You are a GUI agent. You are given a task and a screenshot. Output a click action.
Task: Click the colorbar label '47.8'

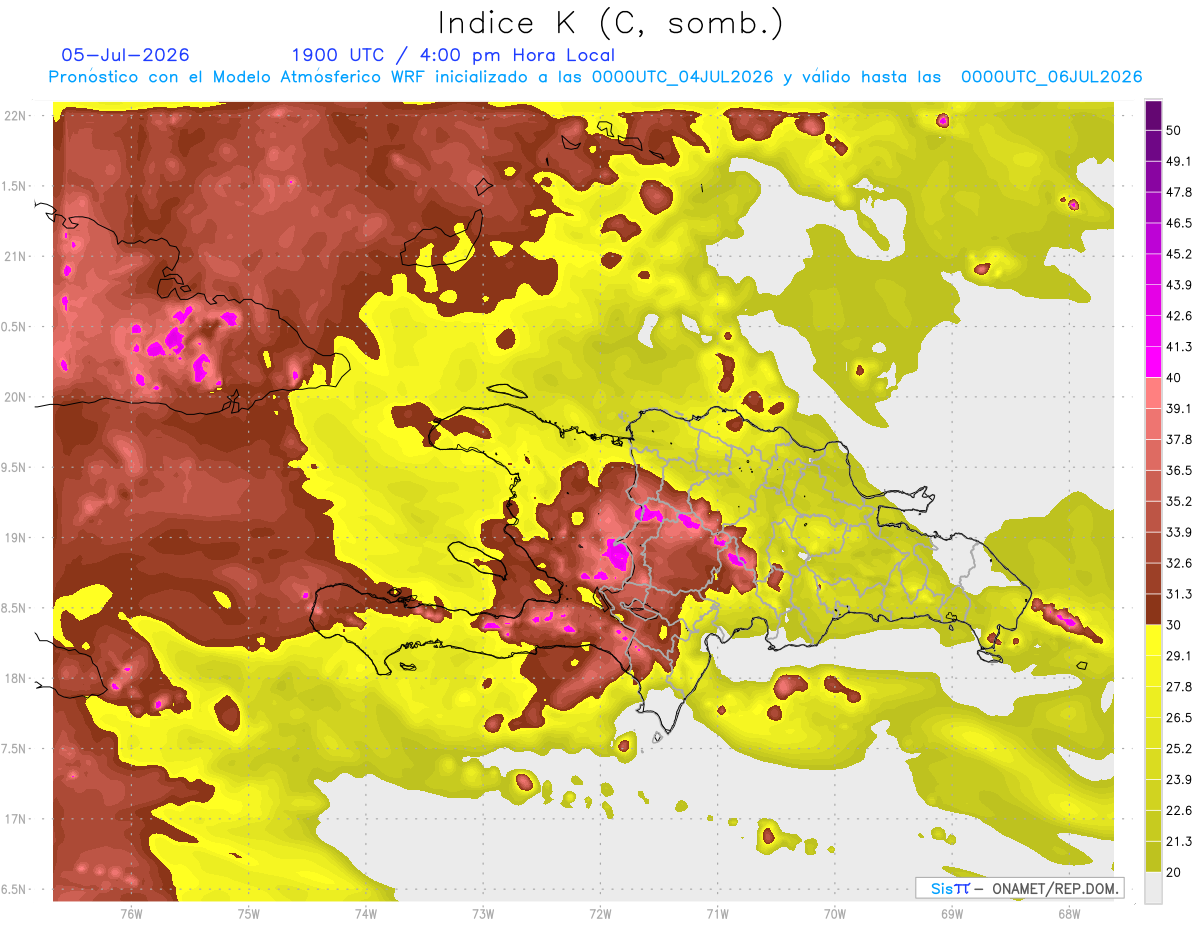click(1179, 192)
